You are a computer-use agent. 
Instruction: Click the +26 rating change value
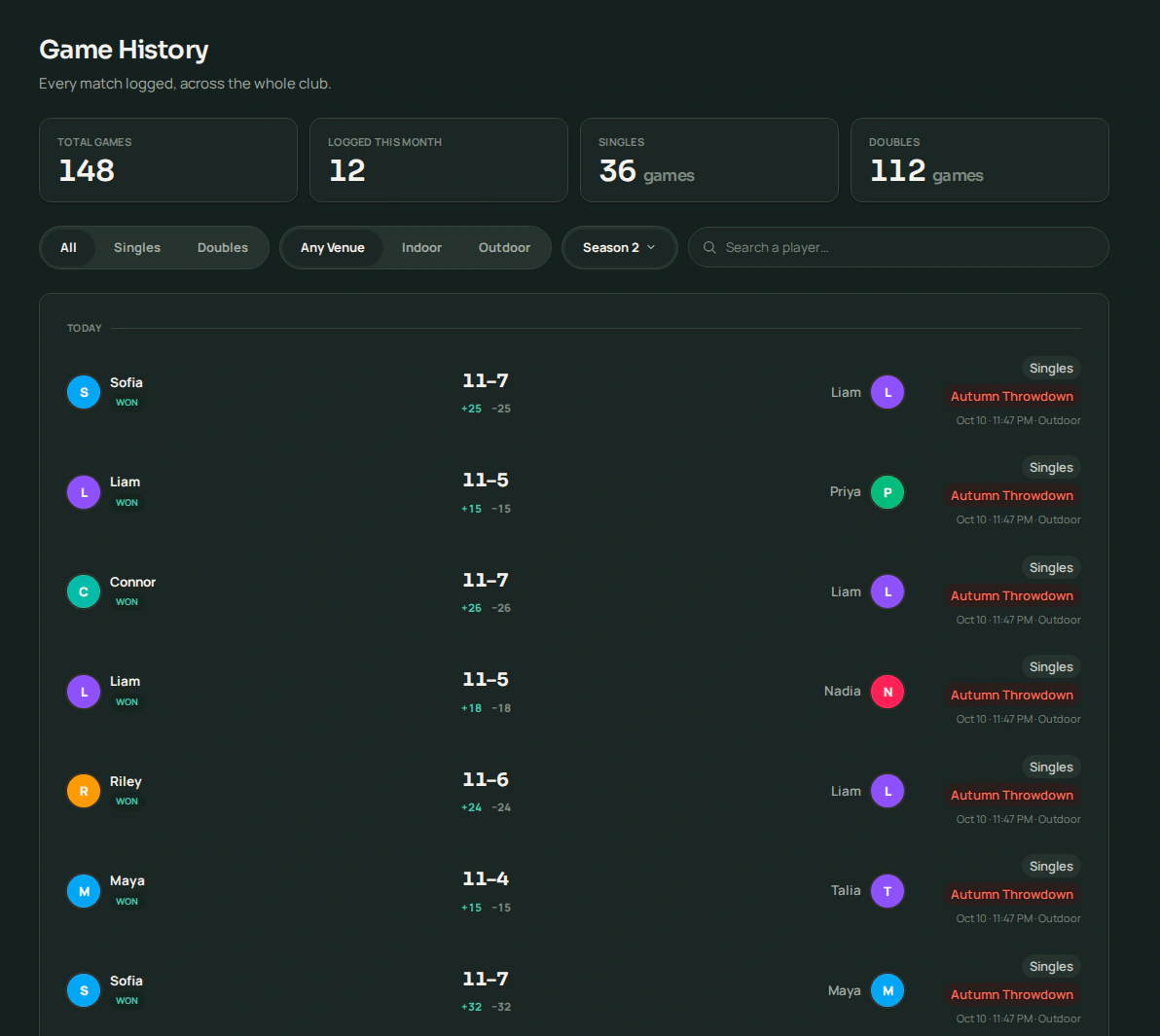[x=471, y=608]
